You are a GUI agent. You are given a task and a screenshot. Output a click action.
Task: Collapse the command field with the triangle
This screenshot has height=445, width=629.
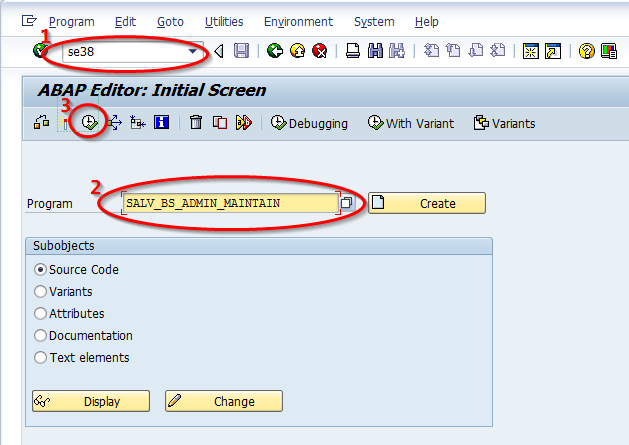click(x=219, y=51)
